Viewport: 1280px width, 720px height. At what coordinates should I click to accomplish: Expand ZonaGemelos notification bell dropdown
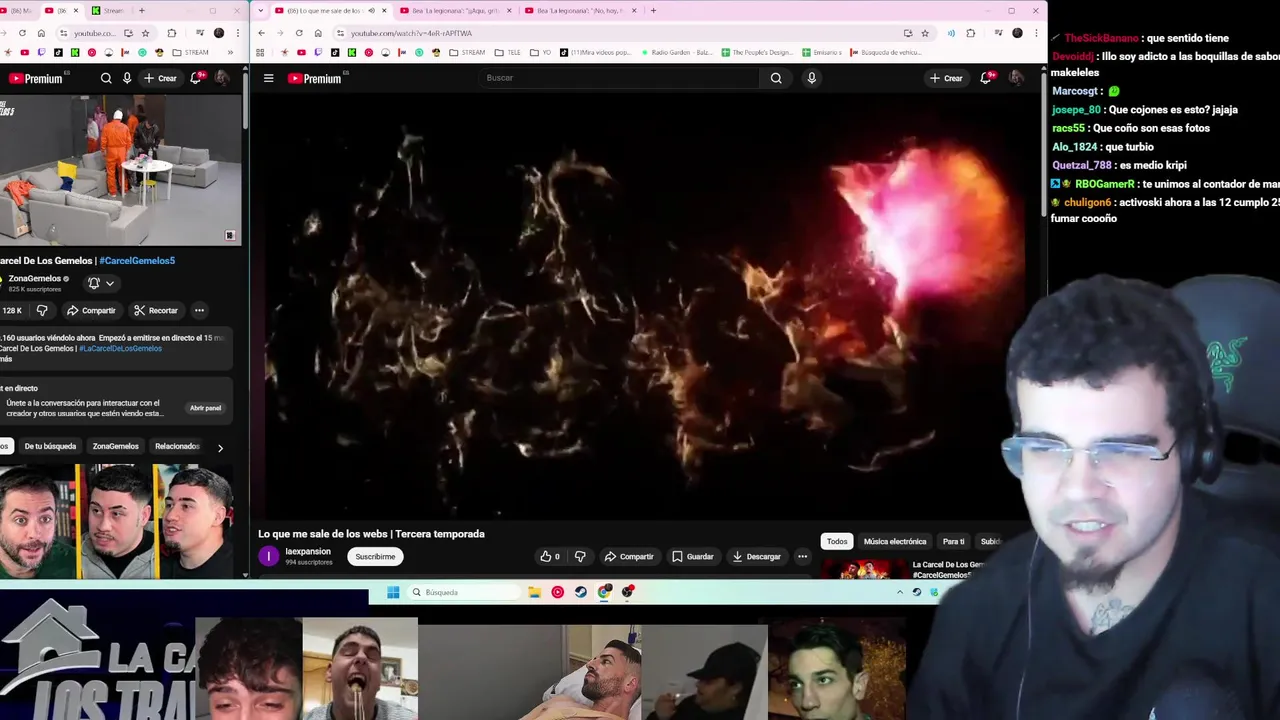tap(101, 284)
